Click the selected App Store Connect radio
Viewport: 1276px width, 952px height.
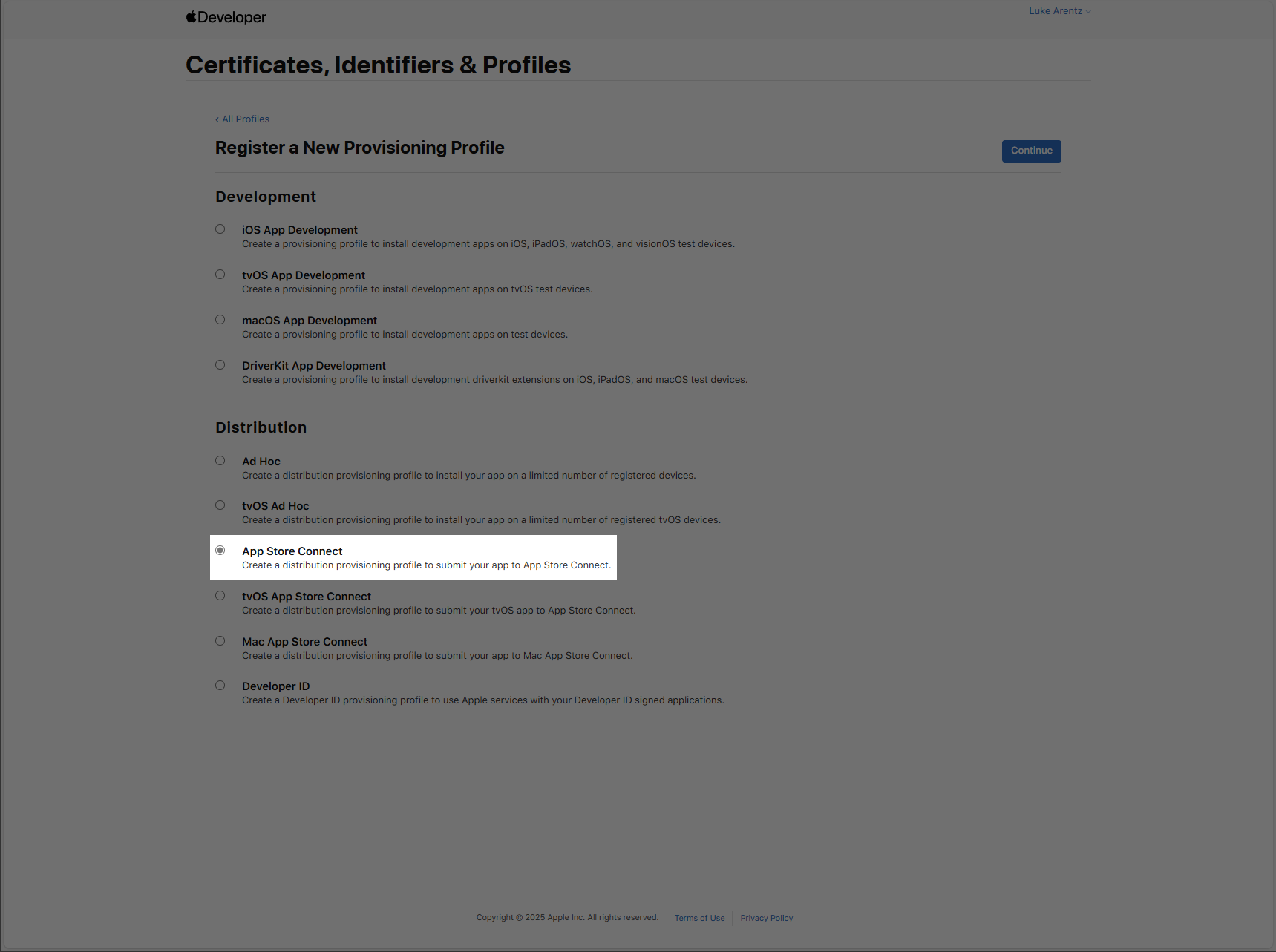(220, 551)
